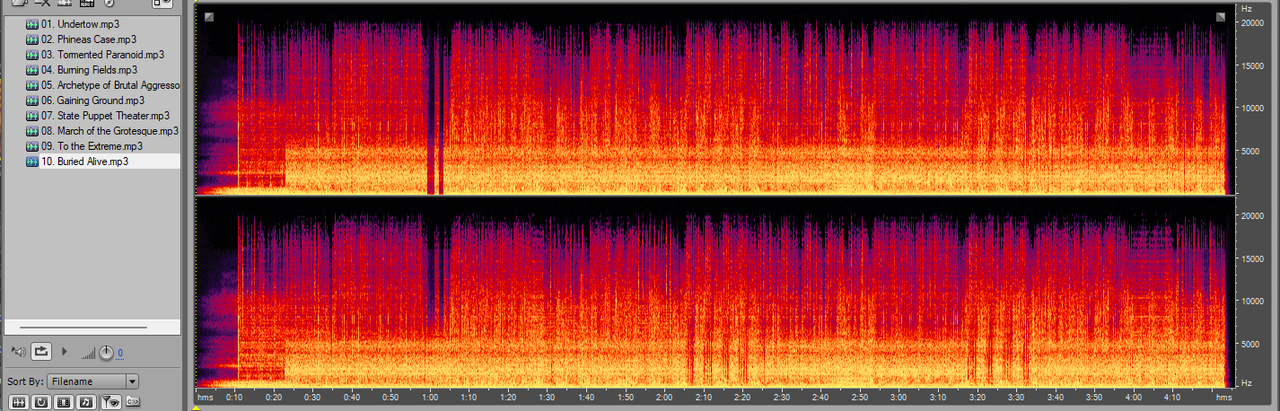This screenshot has width=1280, height=411.
Task: Click 4:00 on the timeline ruler
Action: click(x=1133, y=398)
